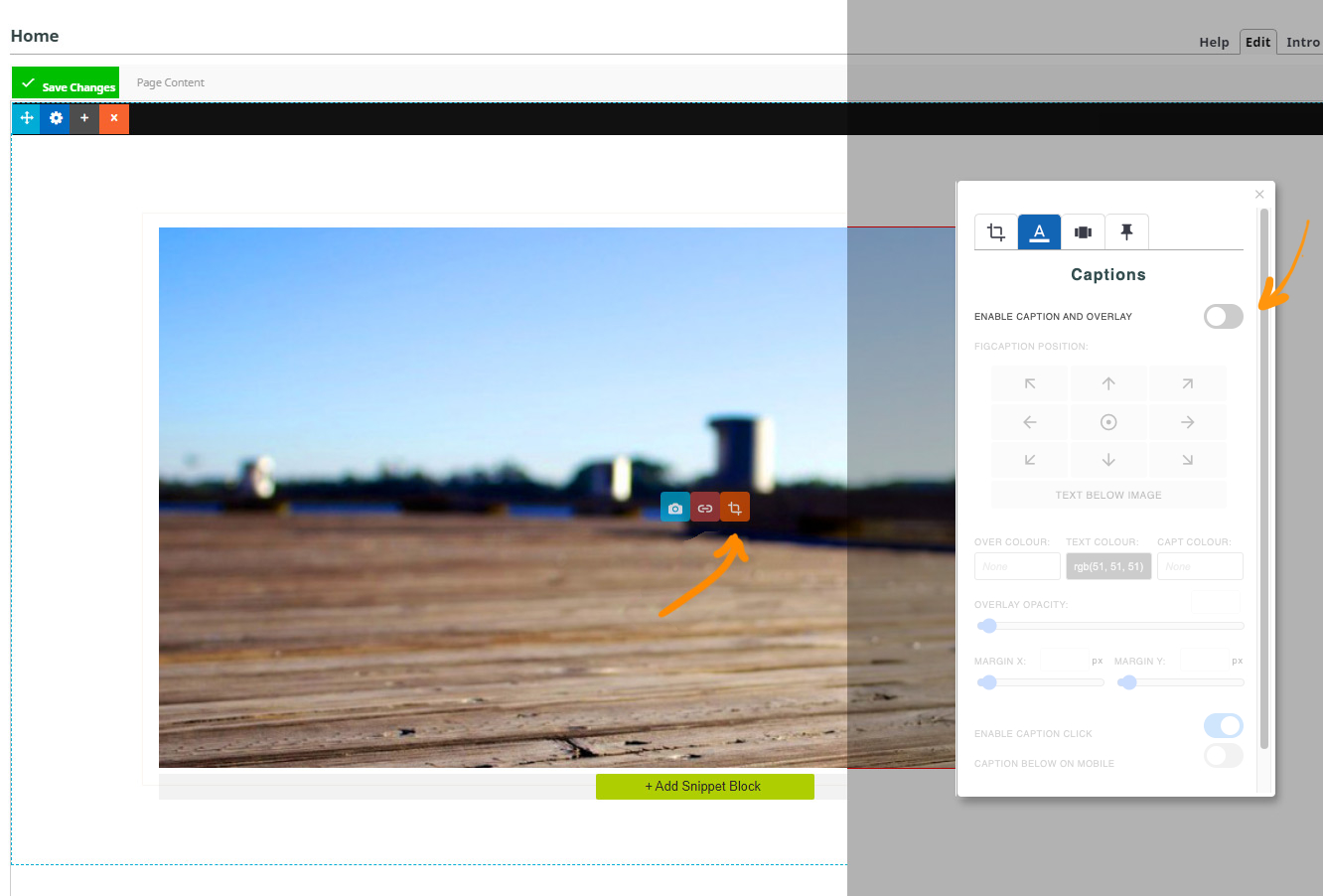Open the Intro tab
This screenshot has height=896, width=1323.
(x=1302, y=42)
